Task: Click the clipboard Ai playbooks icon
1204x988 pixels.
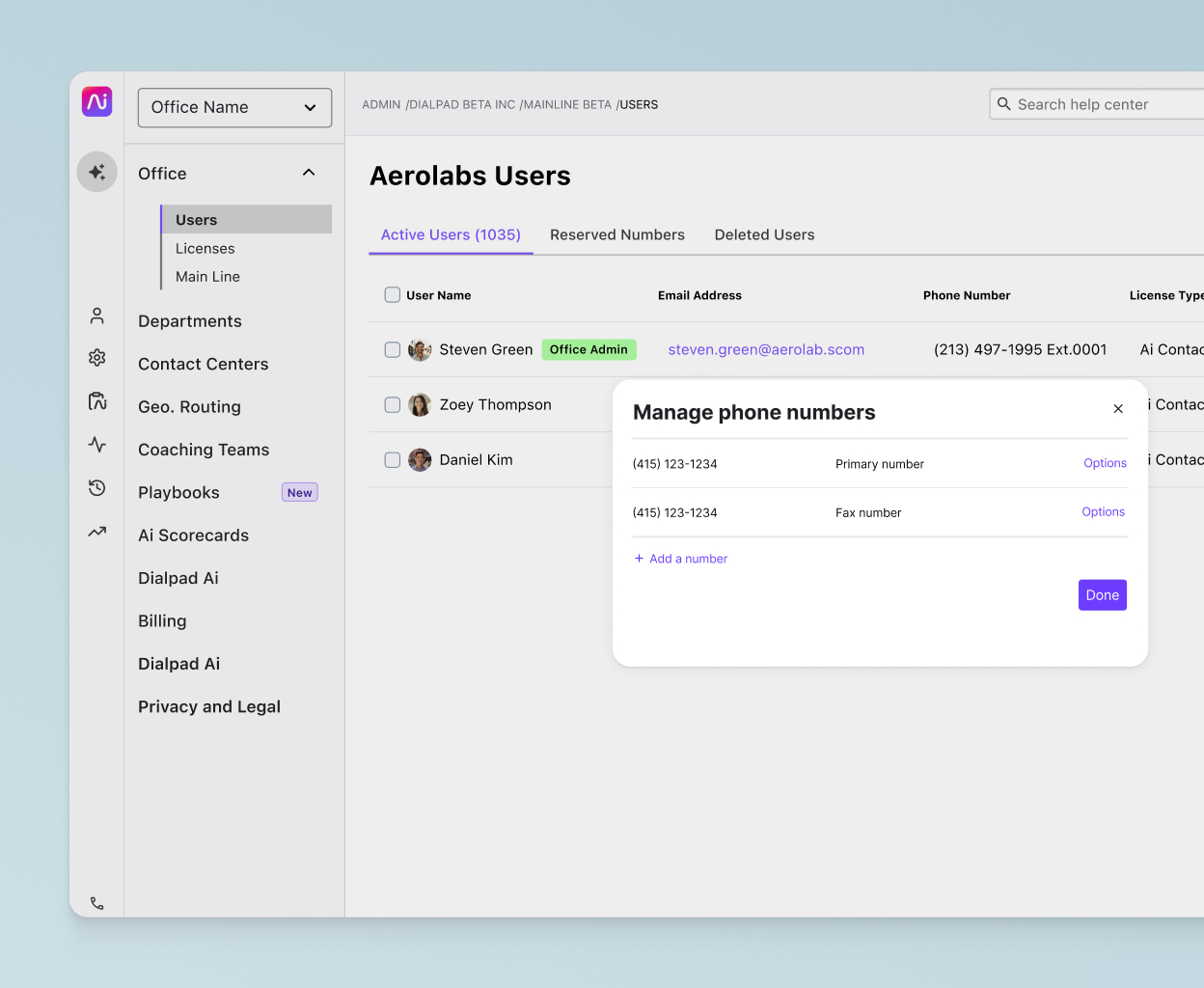Action: click(96, 401)
